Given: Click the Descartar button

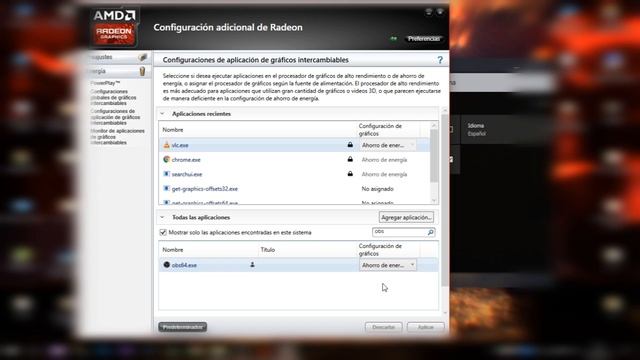Looking at the screenshot, I should 384,327.
